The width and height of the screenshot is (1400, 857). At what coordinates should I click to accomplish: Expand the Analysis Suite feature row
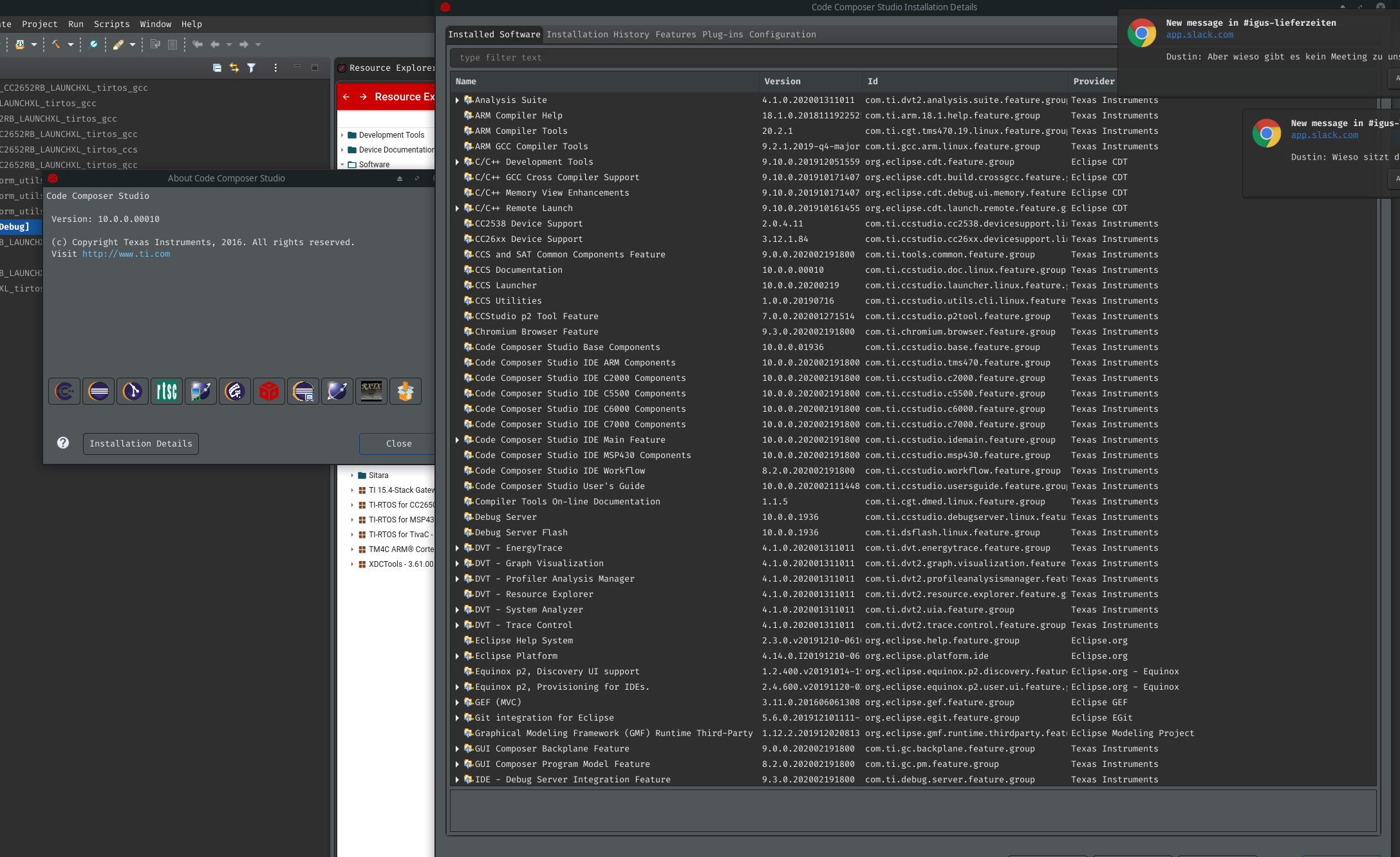tap(457, 100)
